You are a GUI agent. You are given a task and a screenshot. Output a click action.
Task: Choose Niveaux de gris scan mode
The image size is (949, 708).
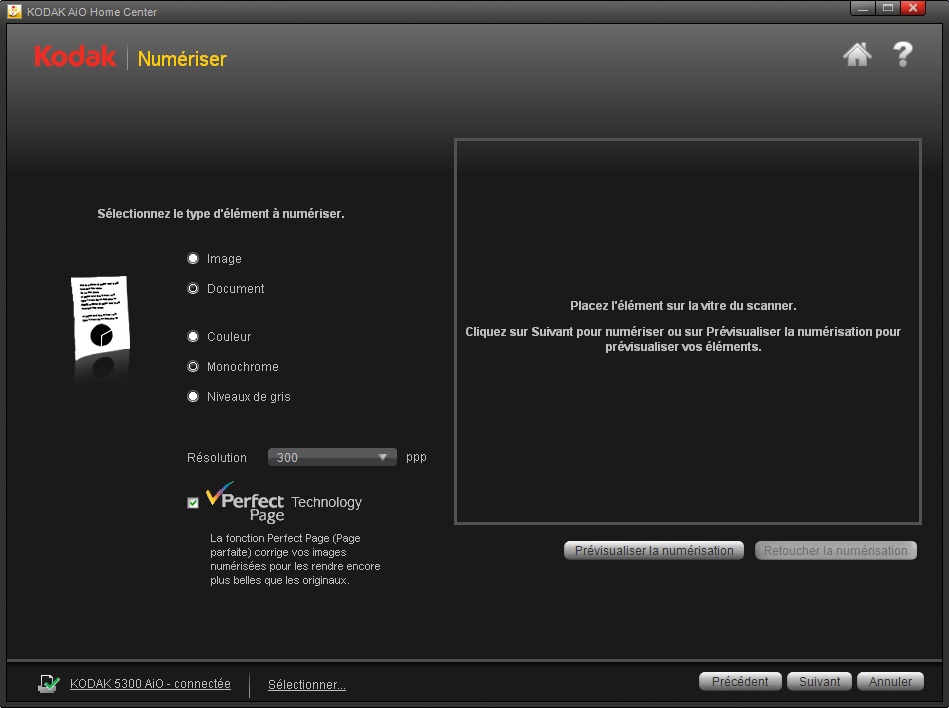193,397
